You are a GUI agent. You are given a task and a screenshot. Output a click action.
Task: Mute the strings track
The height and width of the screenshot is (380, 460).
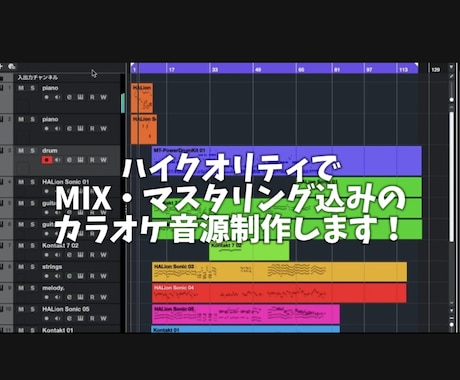21,267
